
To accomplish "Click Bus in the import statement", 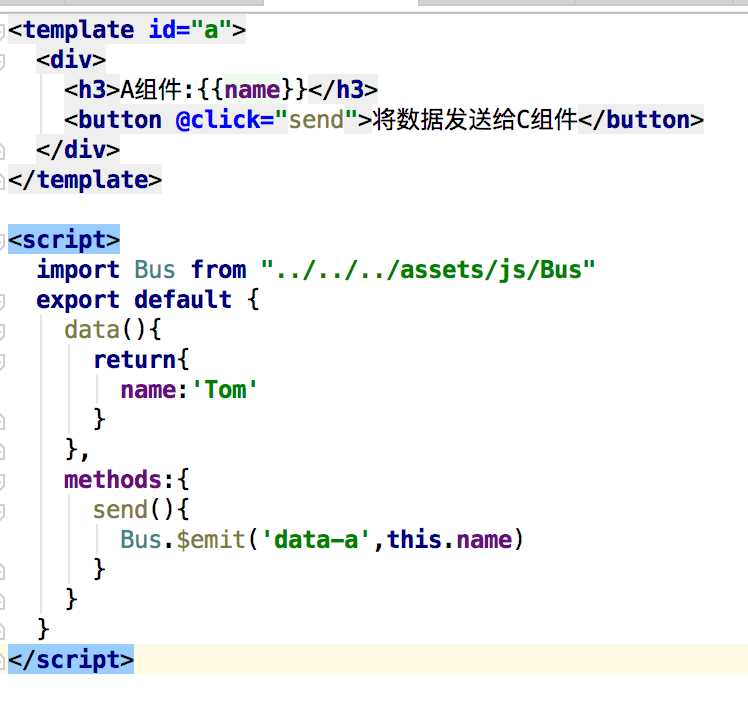I will pyautogui.click(x=155, y=270).
